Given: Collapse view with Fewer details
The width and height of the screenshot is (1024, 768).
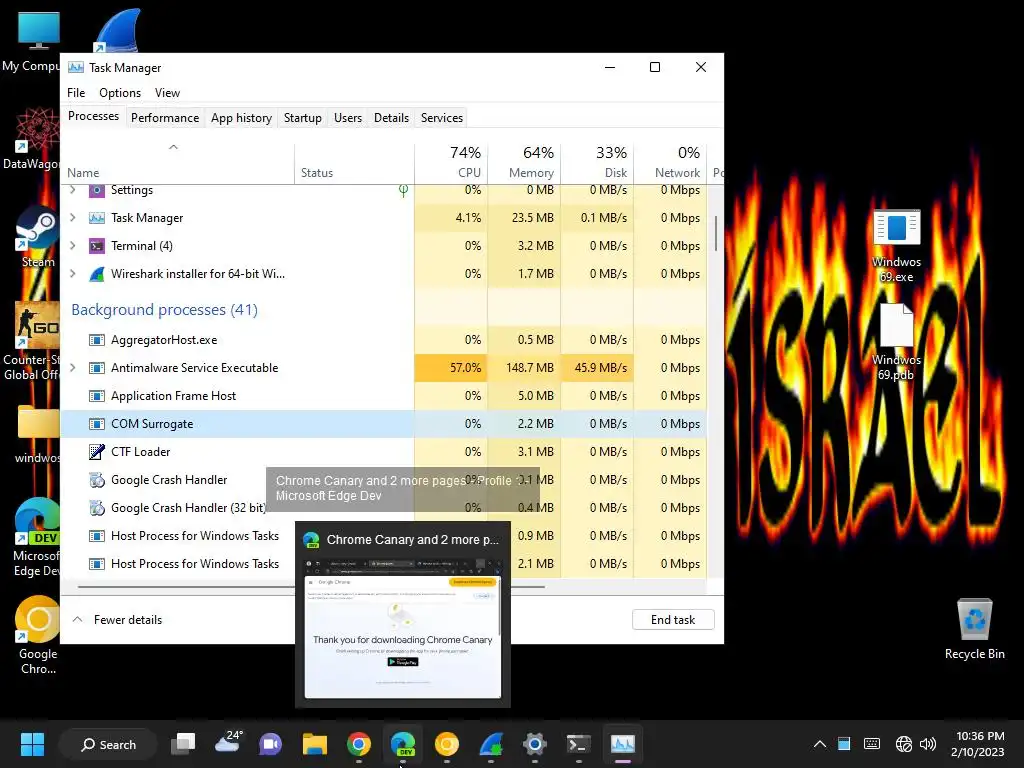Looking at the screenshot, I should [x=118, y=620].
